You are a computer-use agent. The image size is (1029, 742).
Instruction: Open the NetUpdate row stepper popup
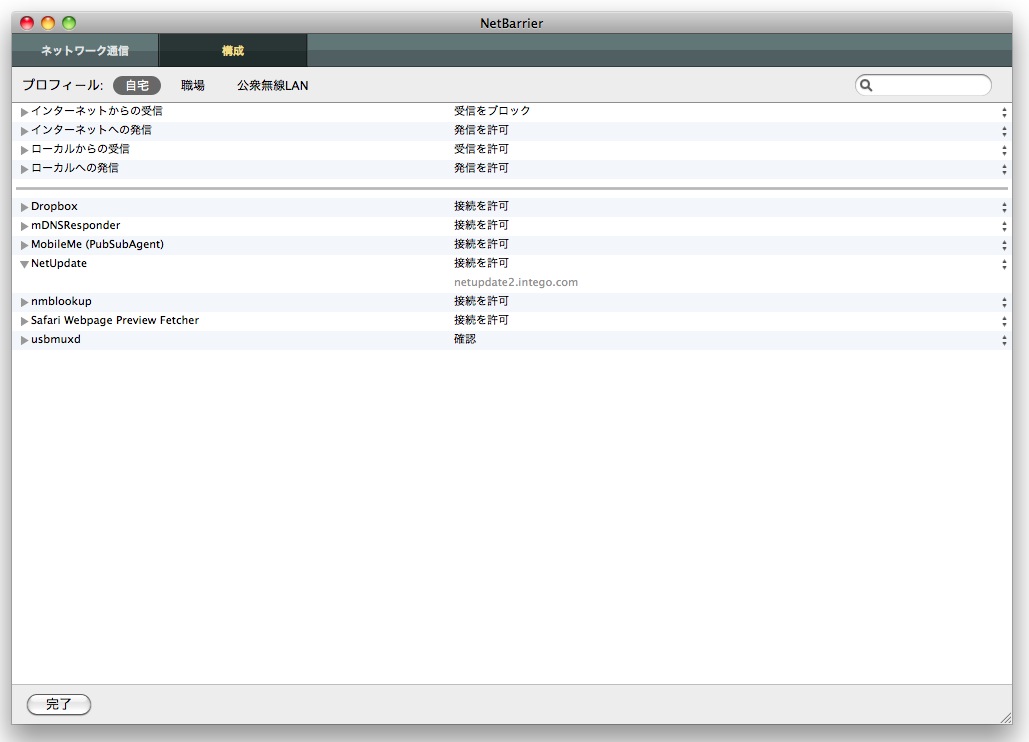(x=1004, y=264)
